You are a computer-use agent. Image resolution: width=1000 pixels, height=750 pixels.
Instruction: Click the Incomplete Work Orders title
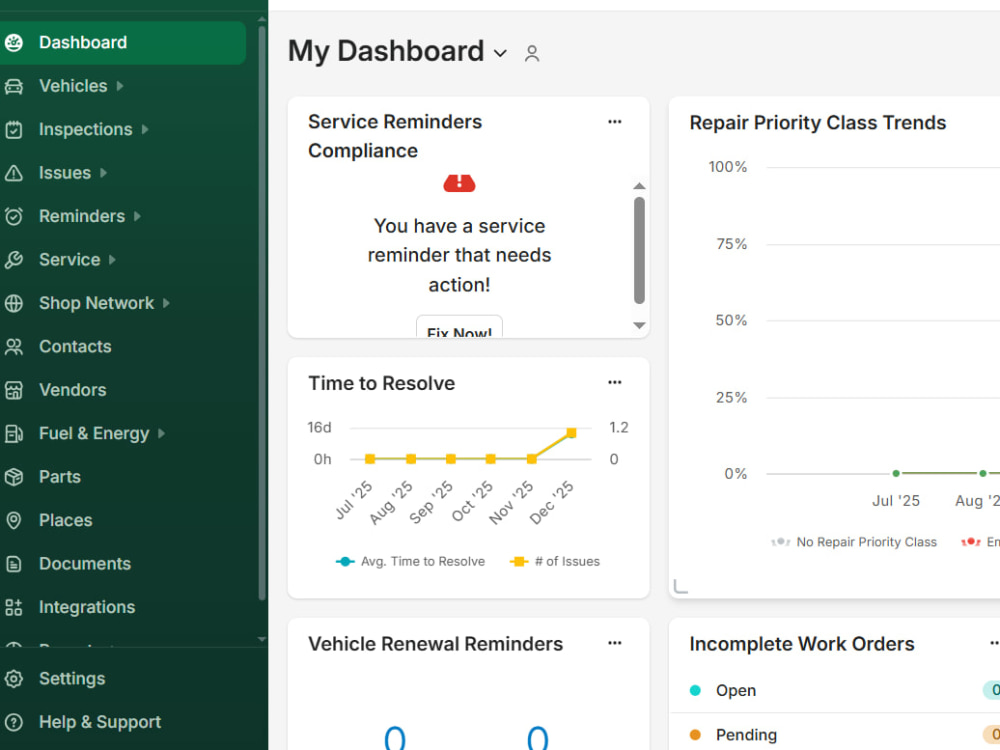[x=802, y=644]
